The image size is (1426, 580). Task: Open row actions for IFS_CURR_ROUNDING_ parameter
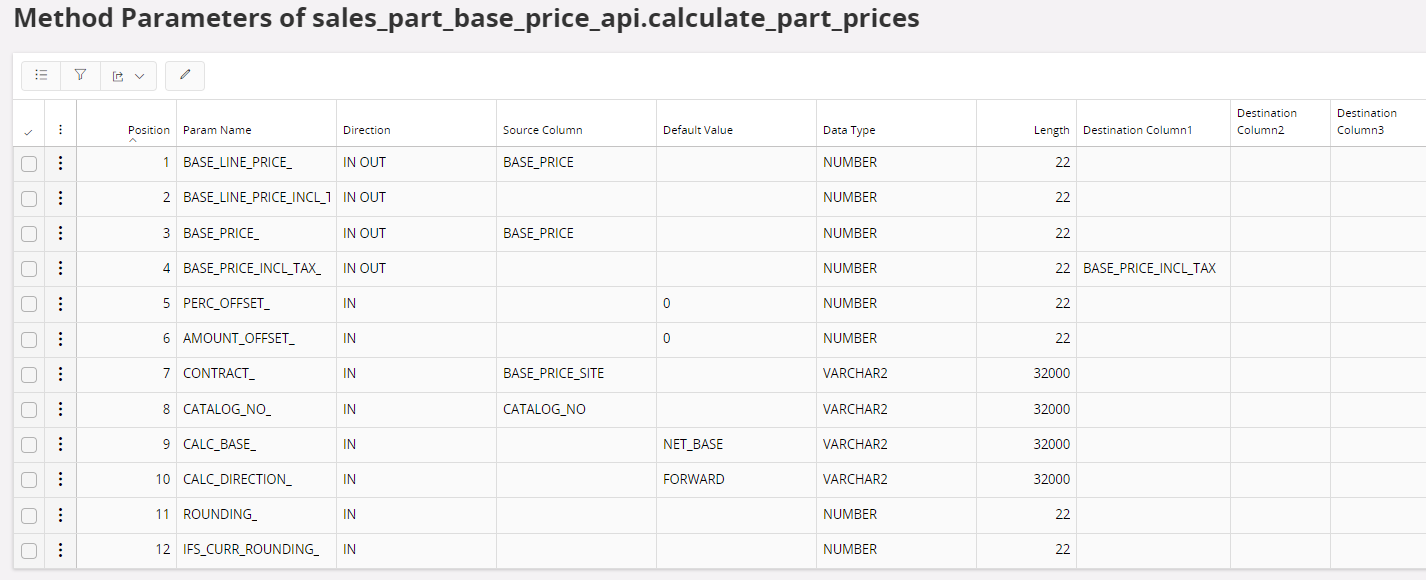pyautogui.click(x=60, y=550)
